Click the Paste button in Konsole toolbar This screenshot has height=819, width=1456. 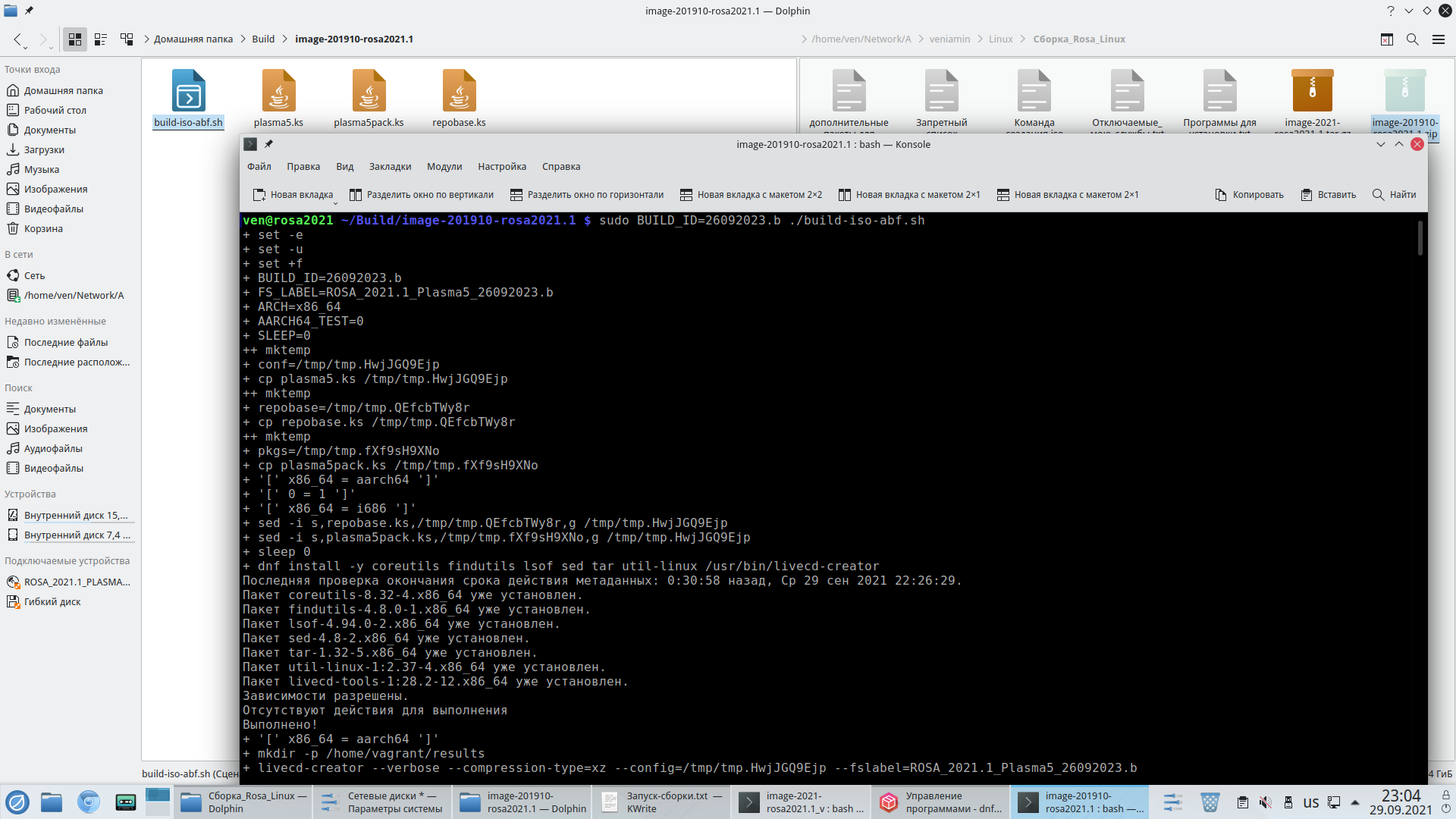point(1328,195)
